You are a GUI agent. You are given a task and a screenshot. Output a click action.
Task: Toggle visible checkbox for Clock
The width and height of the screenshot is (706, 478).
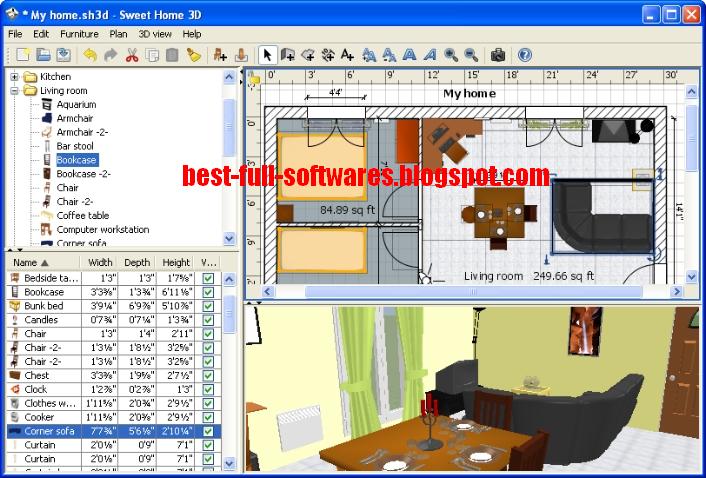pos(208,389)
